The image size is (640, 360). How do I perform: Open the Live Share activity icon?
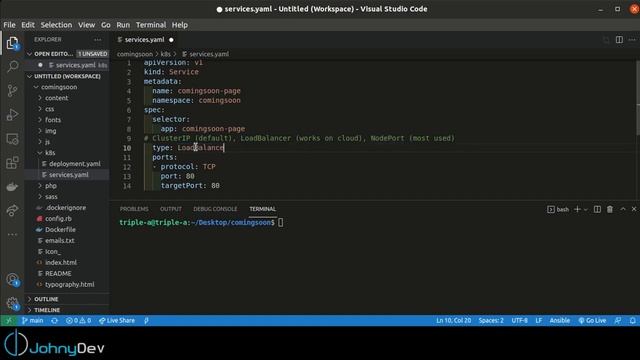[x=12, y=211]
